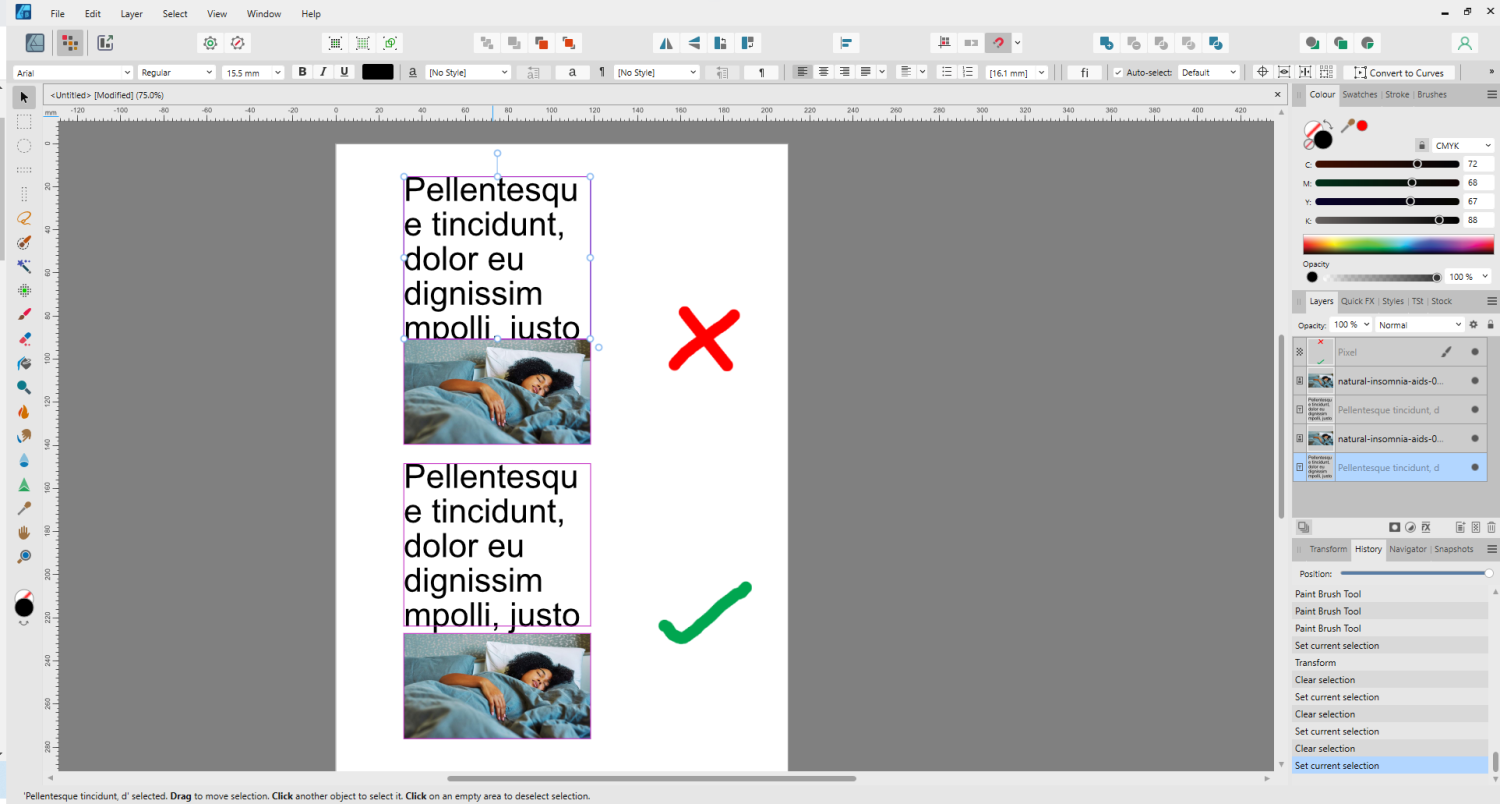Open the account profile icon
Image resolution: width=1500 pixels, height=804 pixels.
click(x=1464, y=43)
